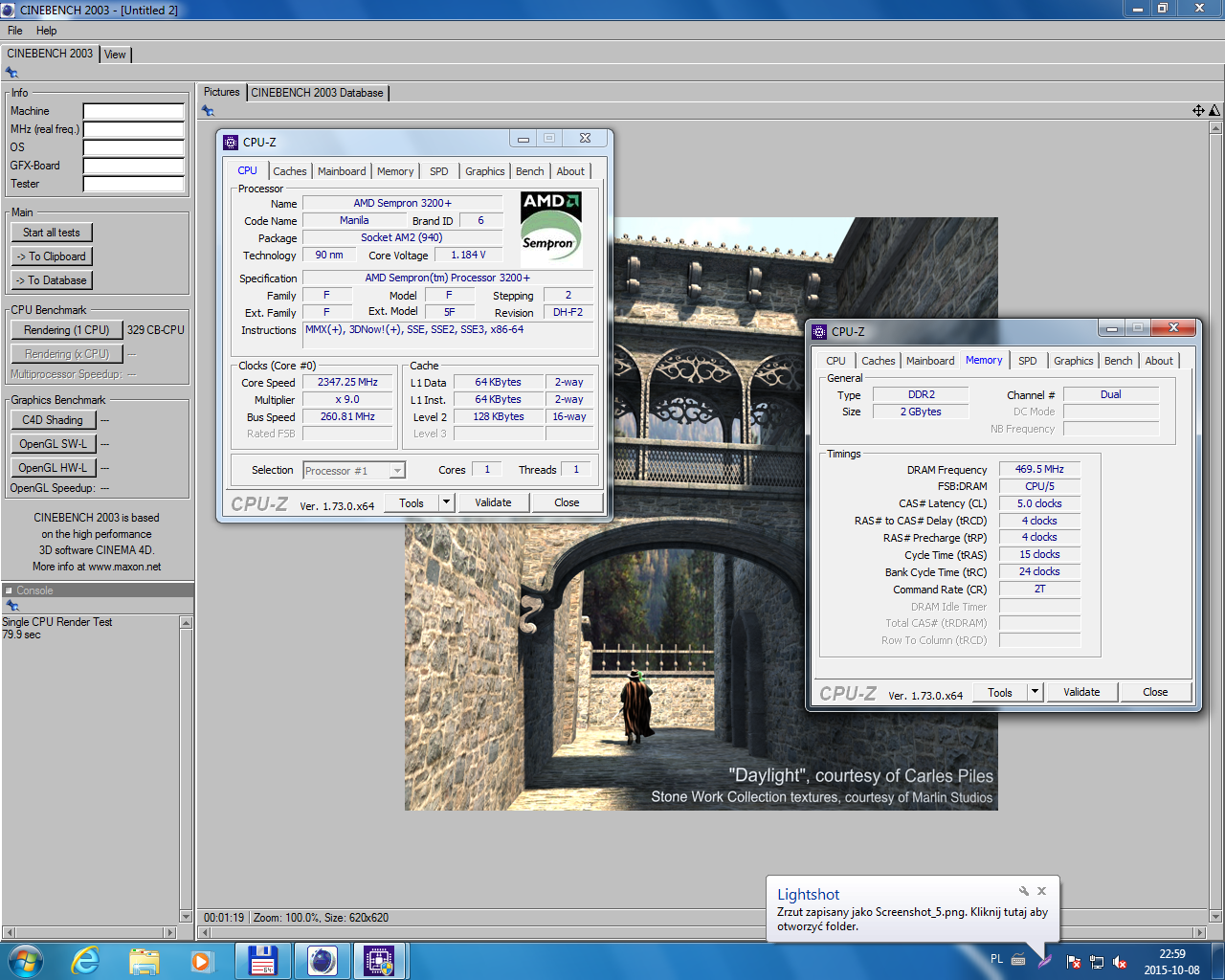Click the OS input field
Screen dimensions: 1225x980
point(133,147)
